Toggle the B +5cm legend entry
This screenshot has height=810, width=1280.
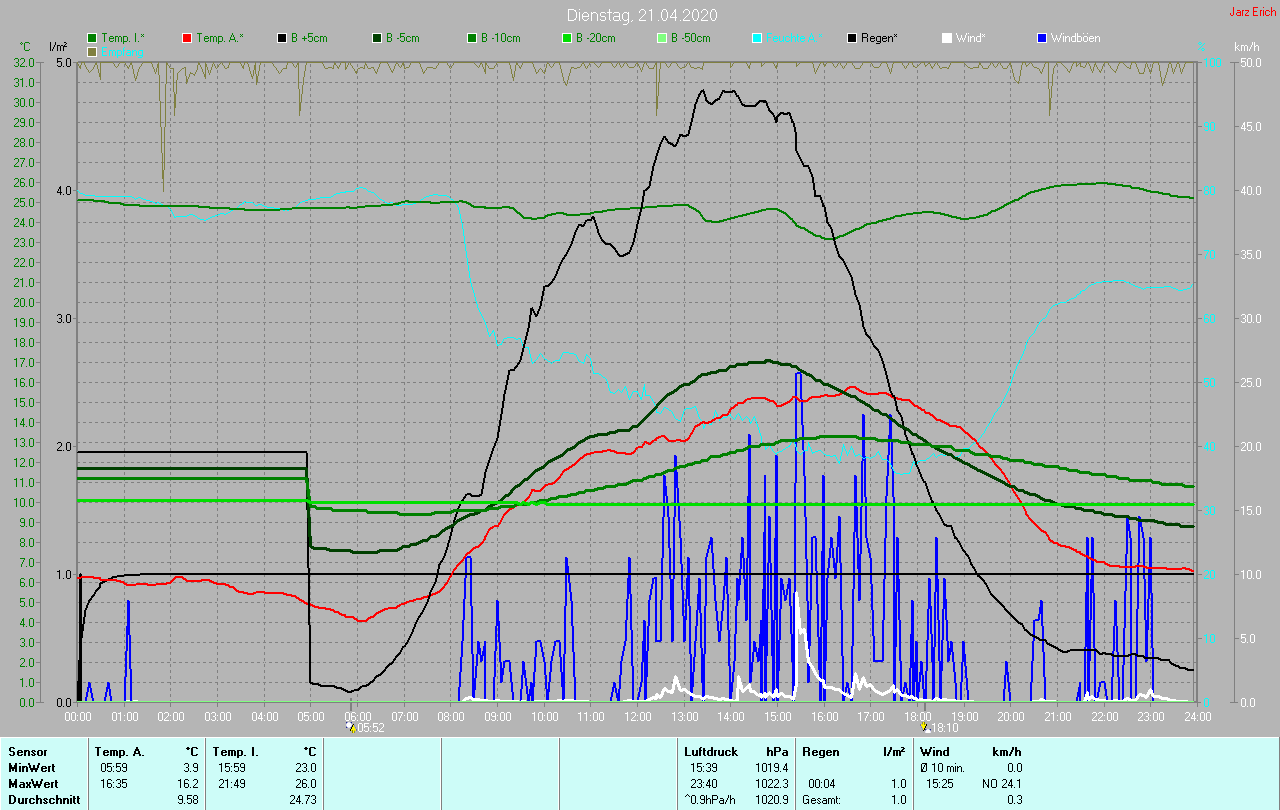pos(309,38)
